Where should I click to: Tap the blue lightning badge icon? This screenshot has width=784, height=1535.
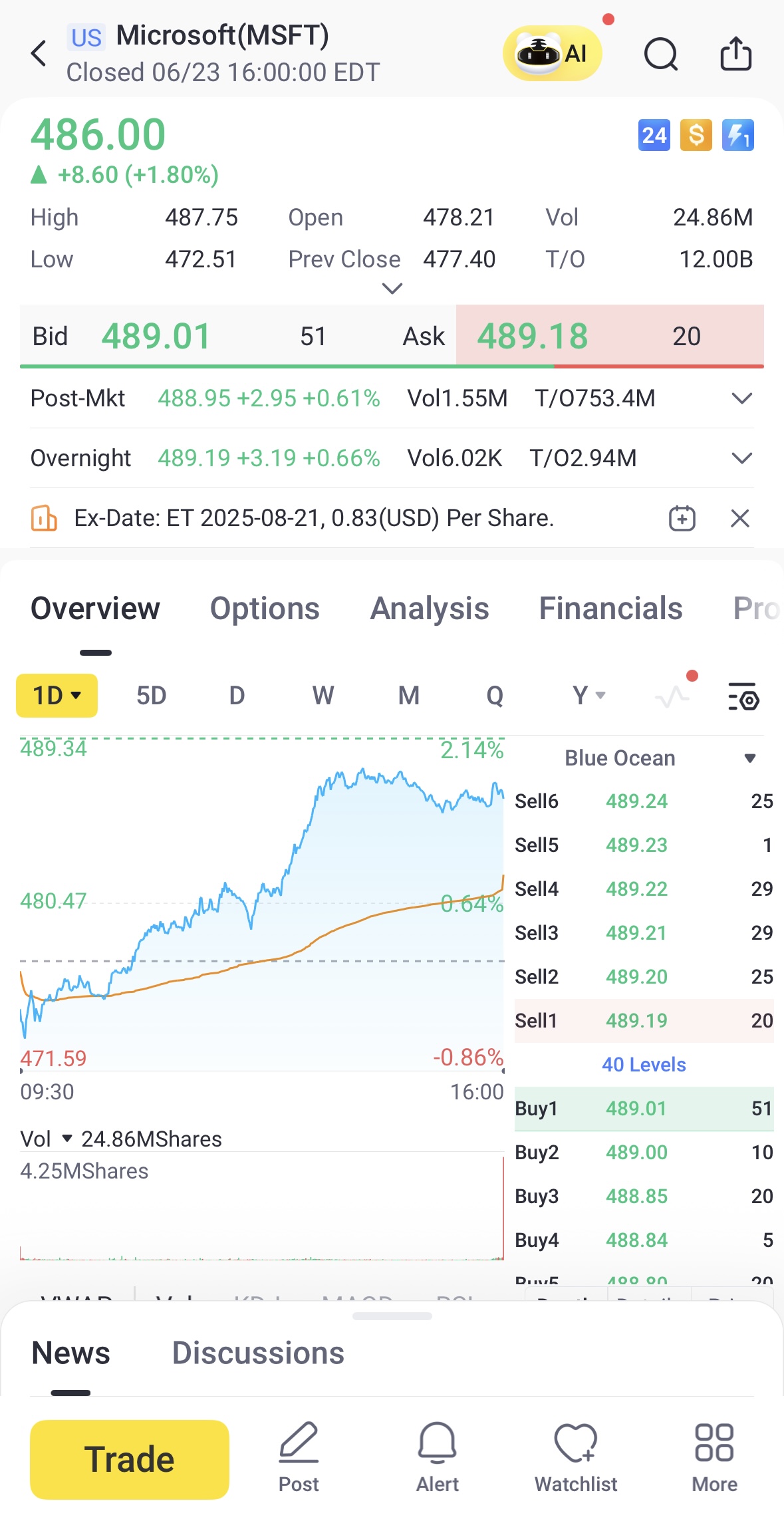[738, 136]
